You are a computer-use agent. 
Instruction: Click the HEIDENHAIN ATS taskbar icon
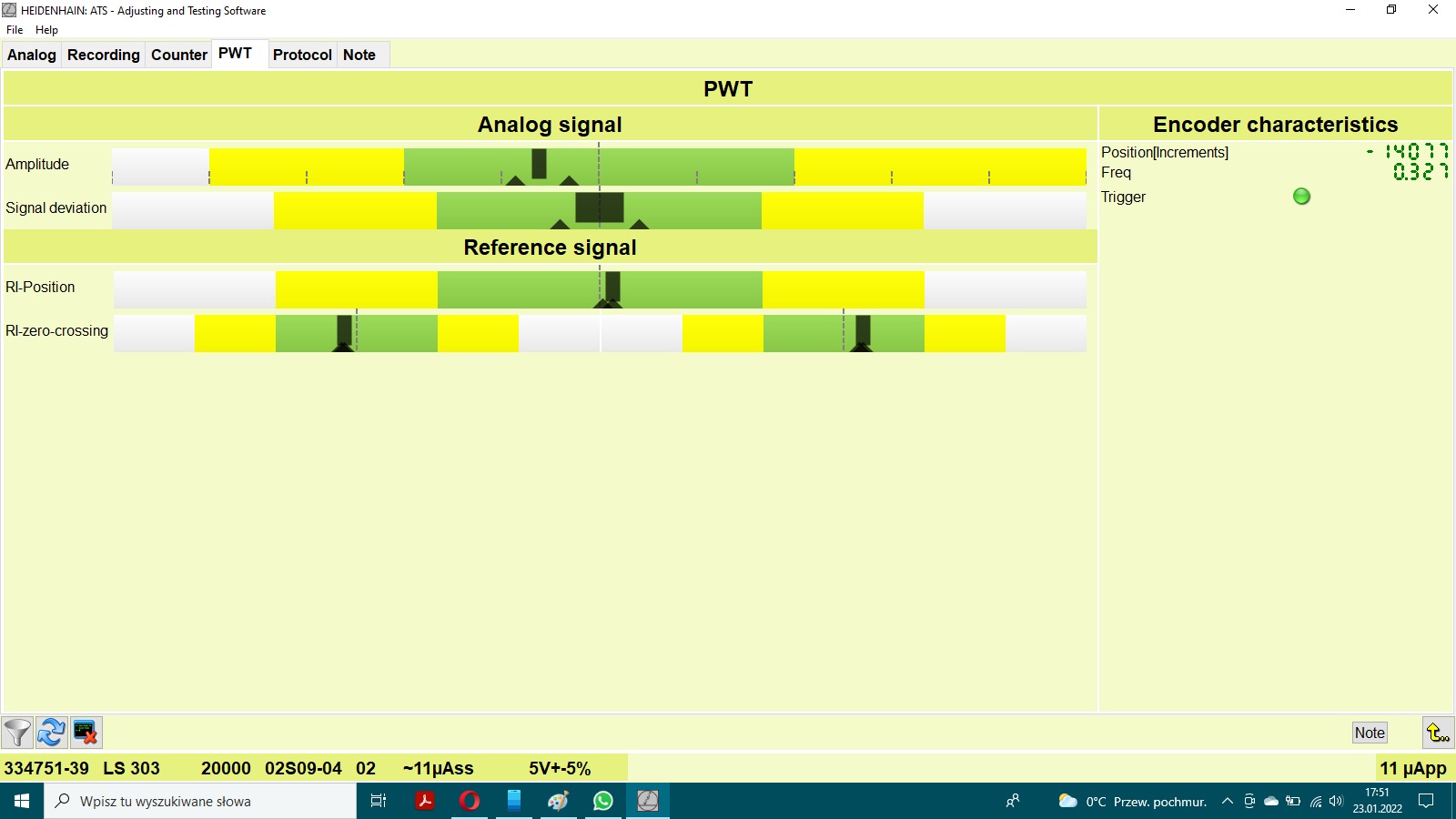(x=648, y=801)
